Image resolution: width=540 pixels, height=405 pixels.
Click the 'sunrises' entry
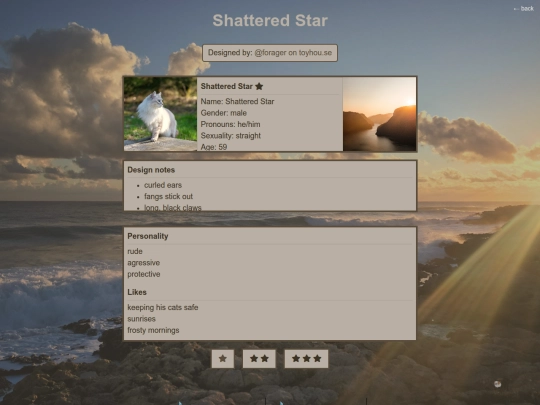[x=141, y=319]
